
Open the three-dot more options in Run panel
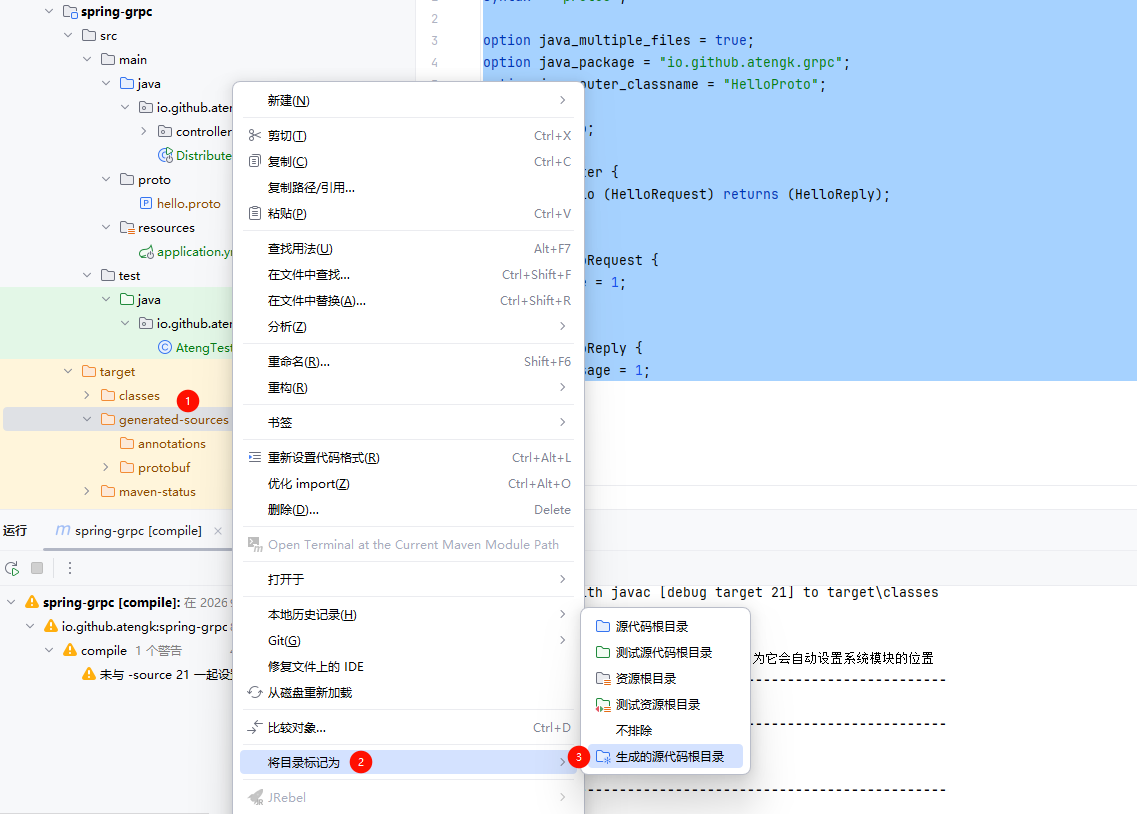pyautogui.click(x=70, y=568)
